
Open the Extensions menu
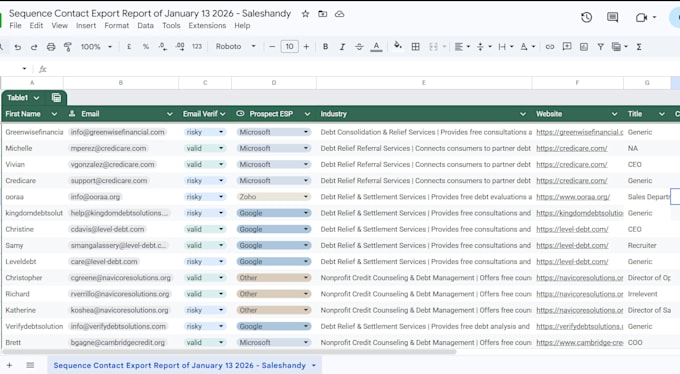(207, 26)
